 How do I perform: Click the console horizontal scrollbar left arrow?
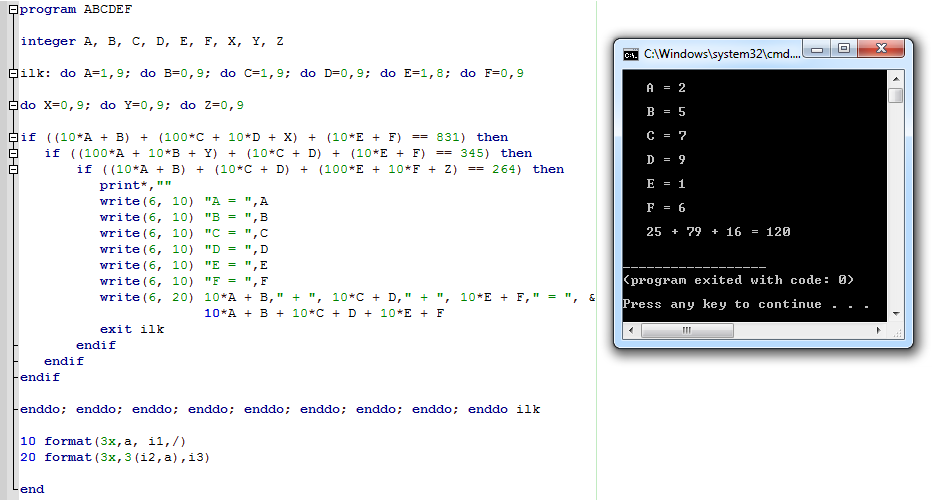pyautogui.click(x=631, y=330)
